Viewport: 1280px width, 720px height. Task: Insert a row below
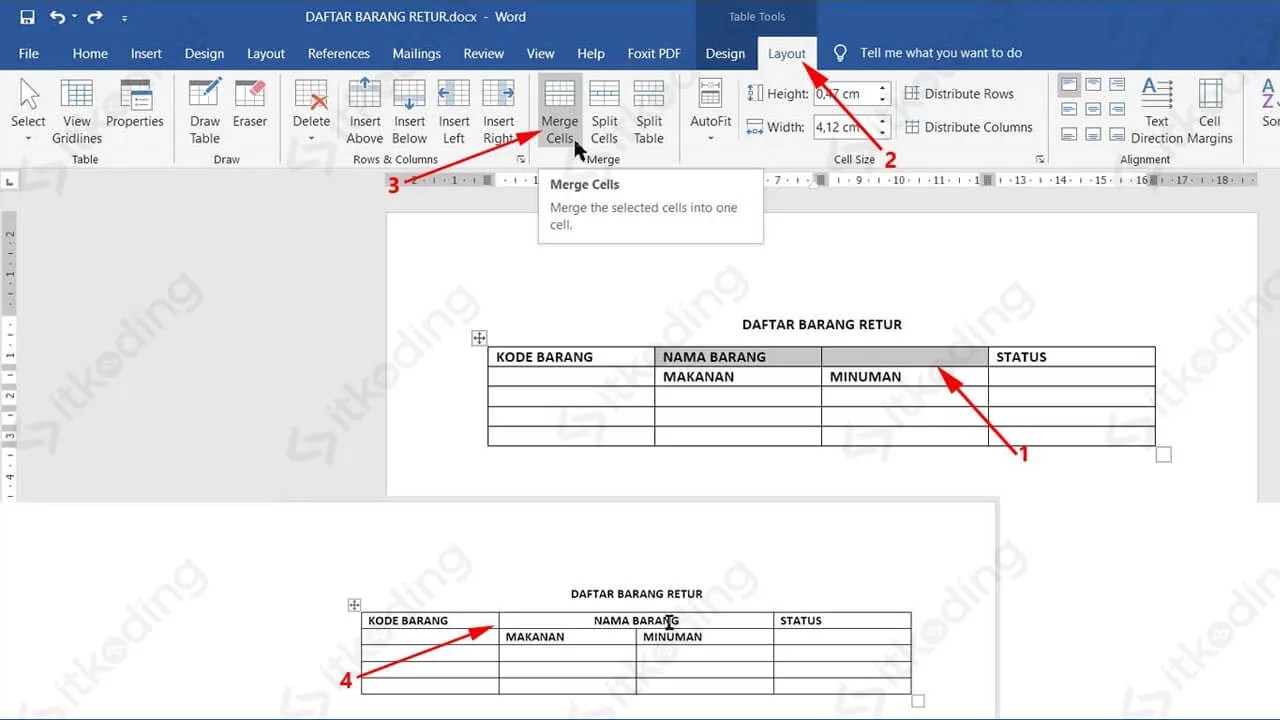pos(409,112)
